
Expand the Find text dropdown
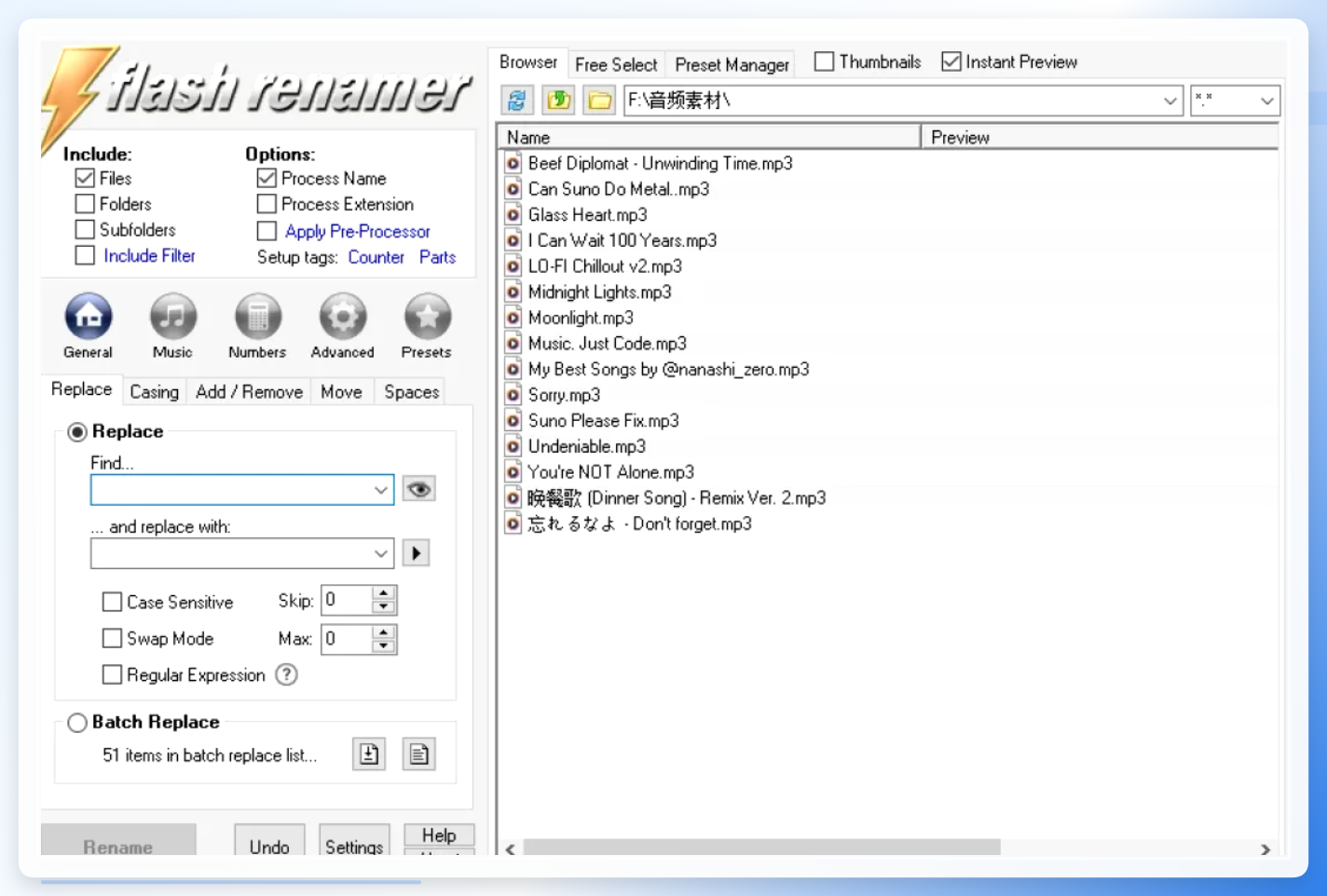coord(381,490)
